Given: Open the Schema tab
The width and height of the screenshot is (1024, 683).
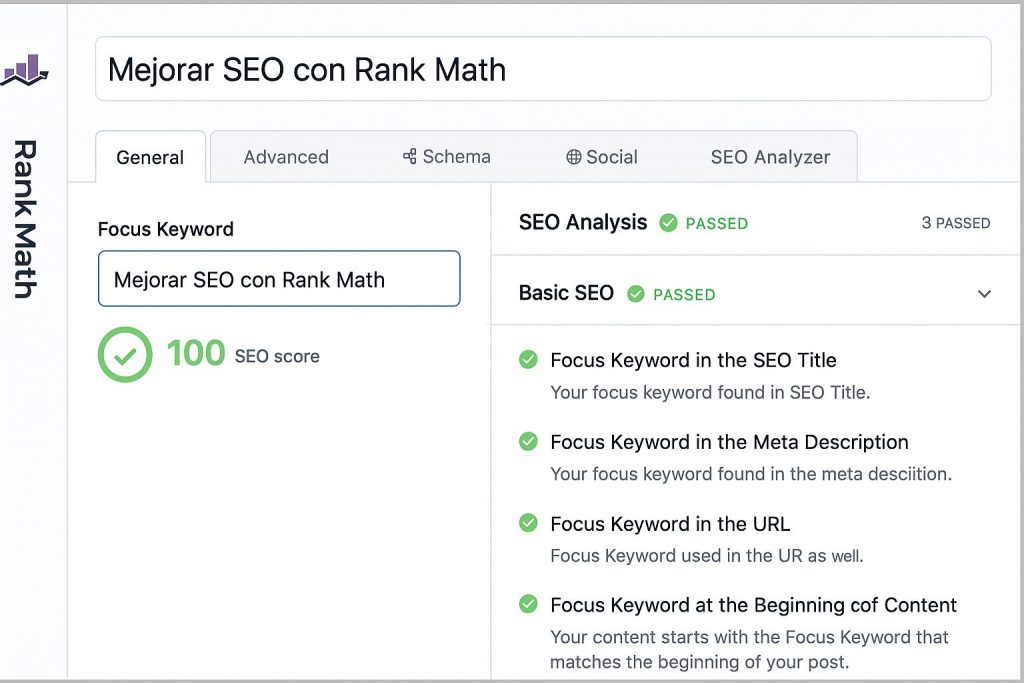Looking at the screenshot, I should pyautogui.click(x=447, y=156).
